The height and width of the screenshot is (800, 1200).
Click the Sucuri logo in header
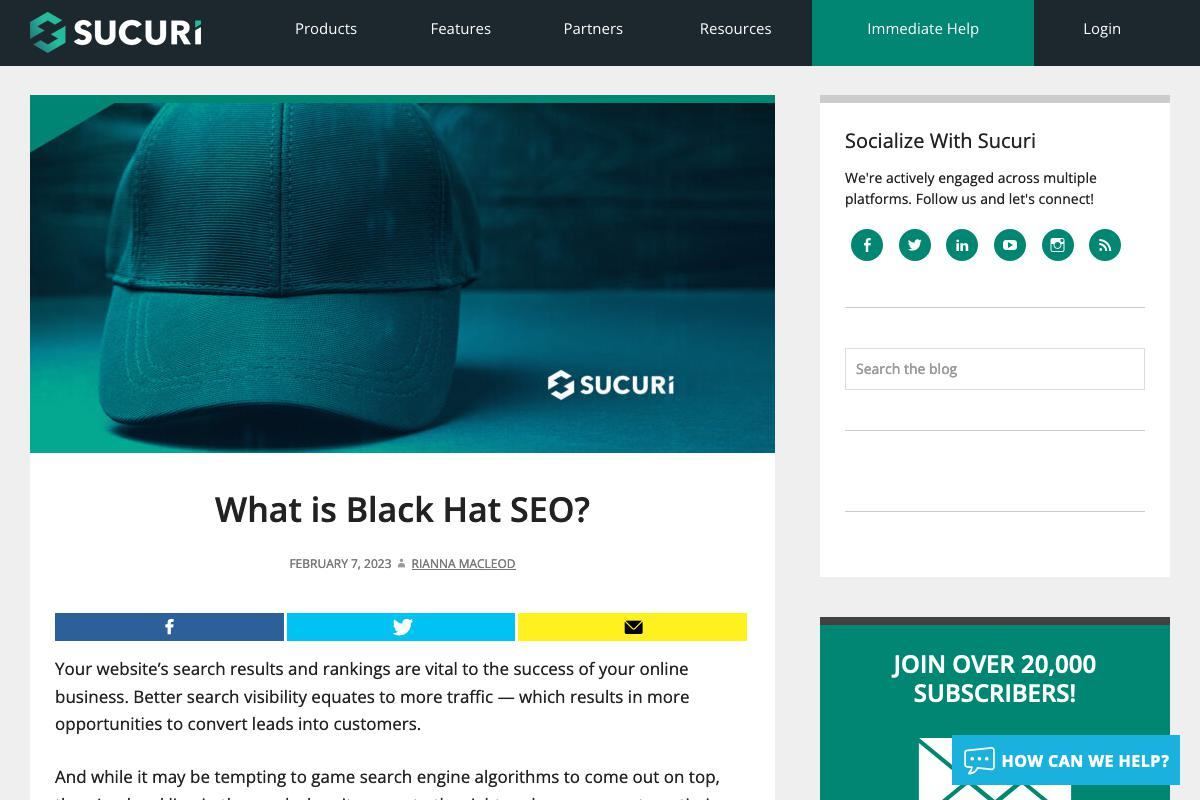click(116, 32)
